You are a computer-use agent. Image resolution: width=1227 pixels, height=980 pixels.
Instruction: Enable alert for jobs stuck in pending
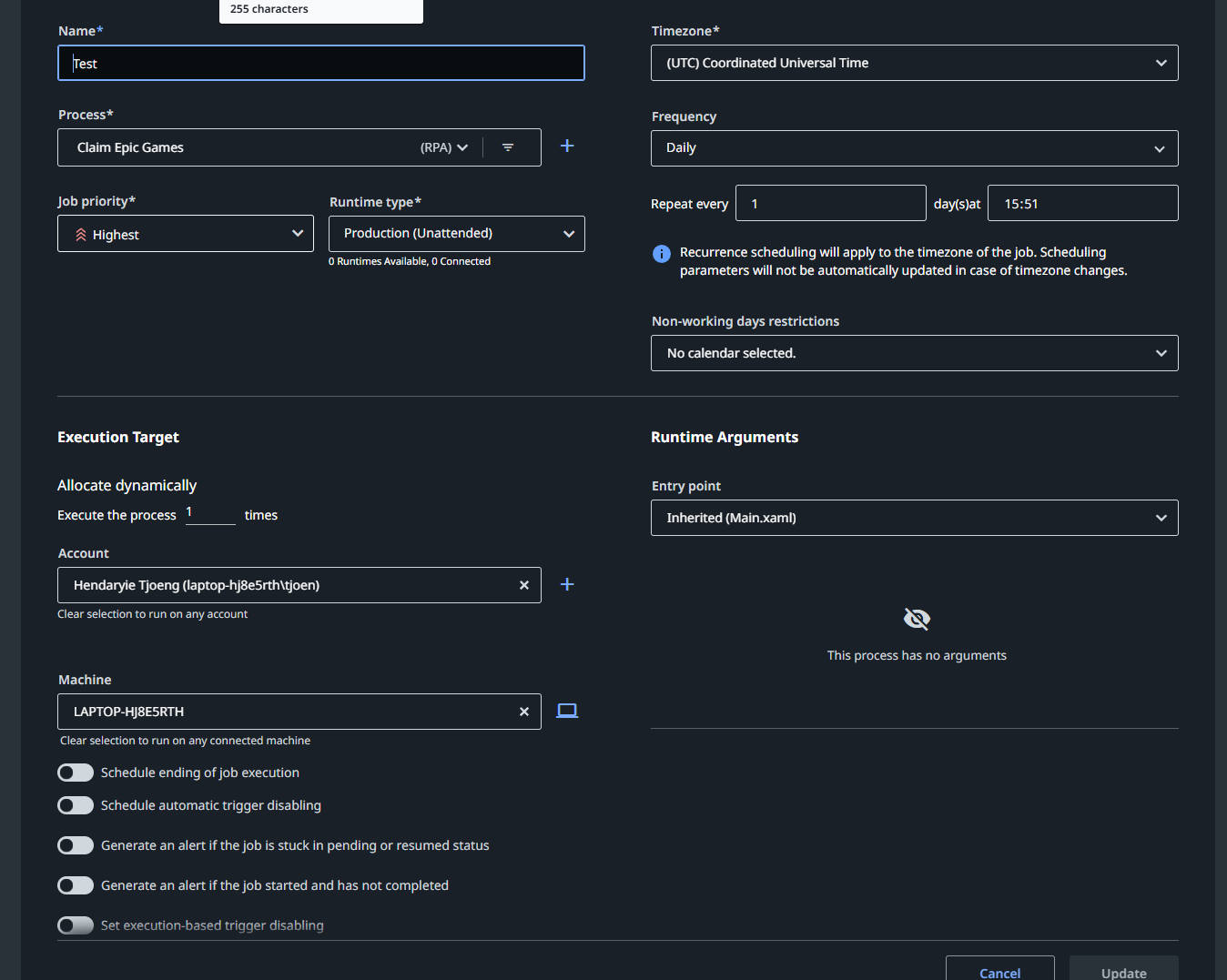pos(76,844)
